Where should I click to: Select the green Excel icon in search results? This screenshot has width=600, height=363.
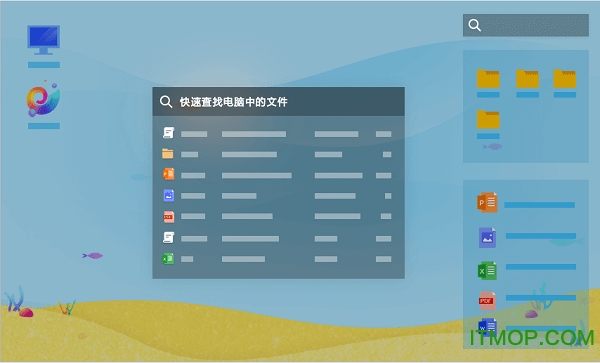coord(168,259)
